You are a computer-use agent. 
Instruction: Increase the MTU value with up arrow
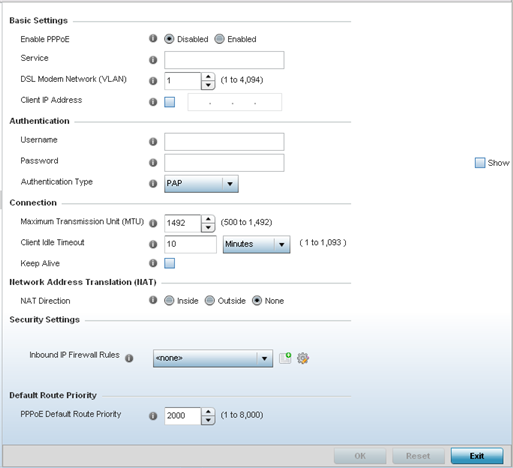[208, 219]
